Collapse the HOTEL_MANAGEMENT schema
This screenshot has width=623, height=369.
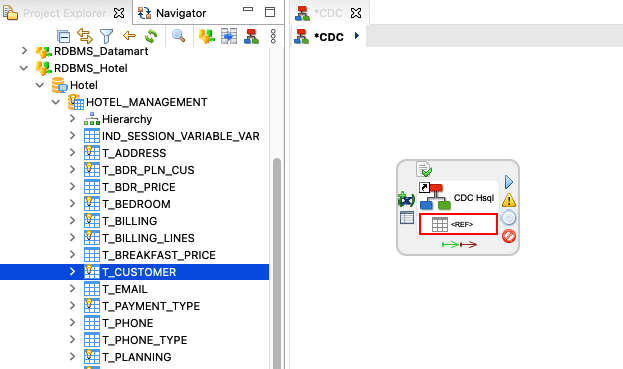[x=56, y=102]
